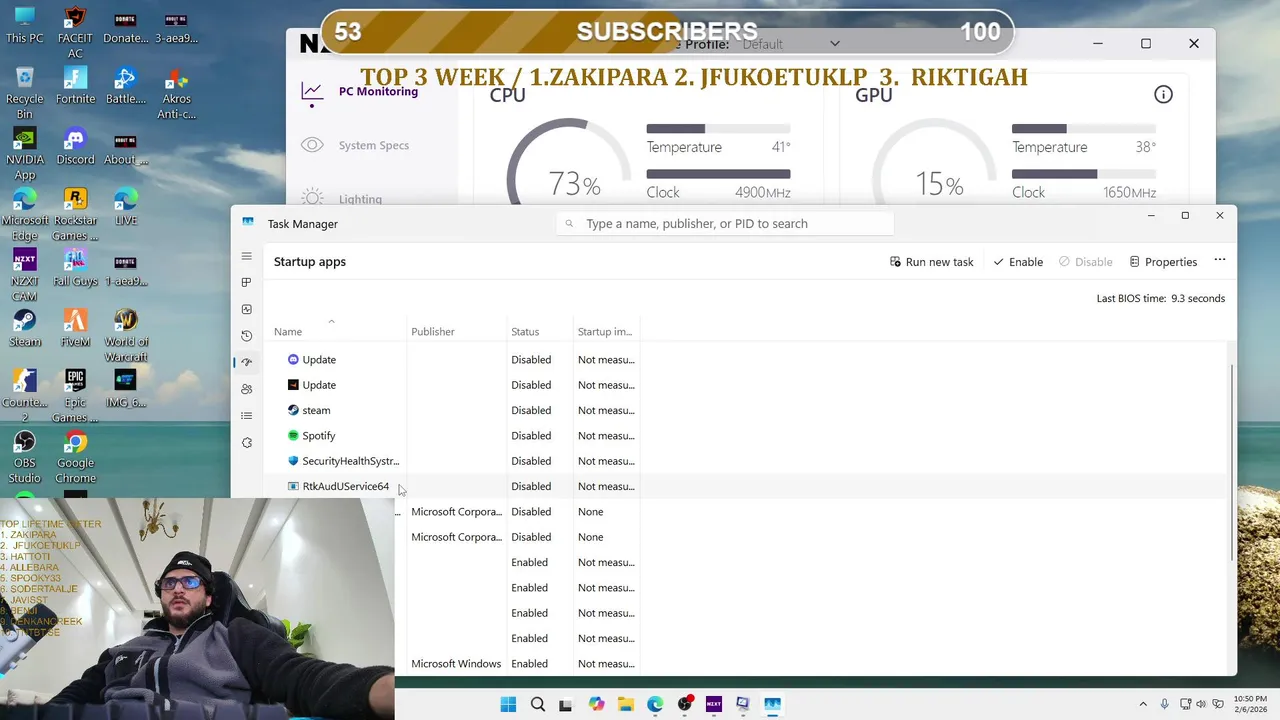Screen dimensions: 1280x720
Task: Select Battle.net desktop shortcut
Action: [126, 85]
